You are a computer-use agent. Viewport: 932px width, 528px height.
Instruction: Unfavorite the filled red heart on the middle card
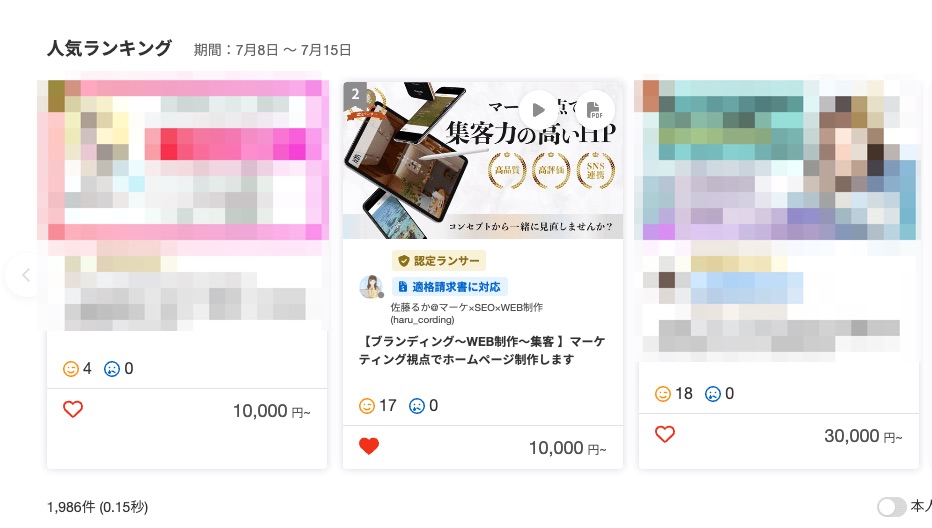[369, 446]
